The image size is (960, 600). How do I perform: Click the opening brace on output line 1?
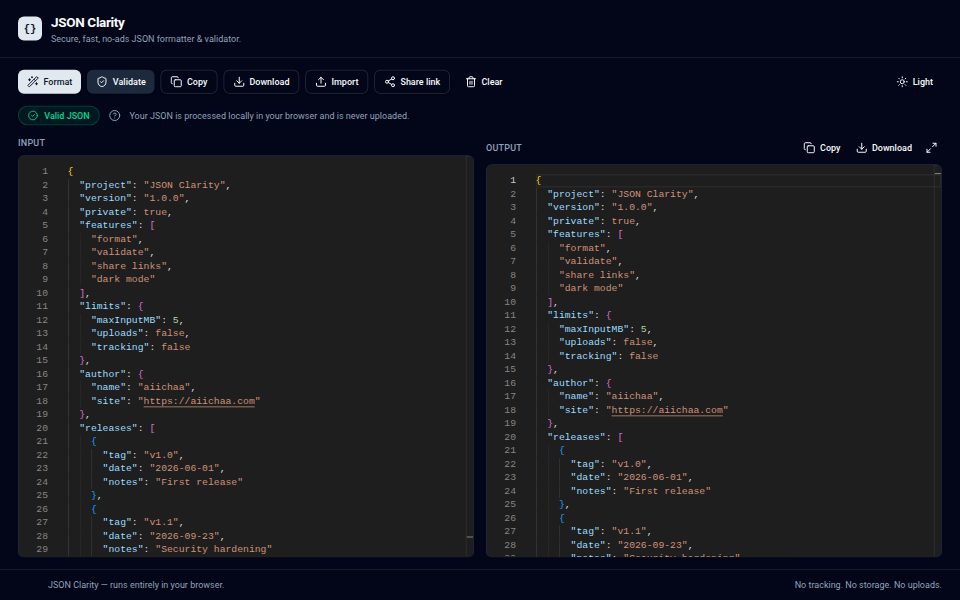tap(538, 180)
